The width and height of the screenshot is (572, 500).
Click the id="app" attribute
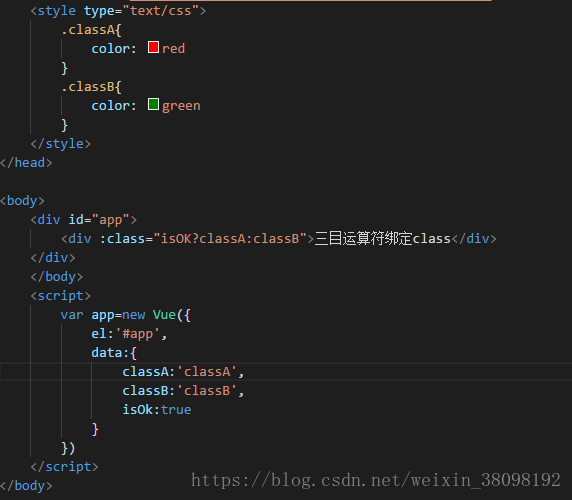point(99,220)
